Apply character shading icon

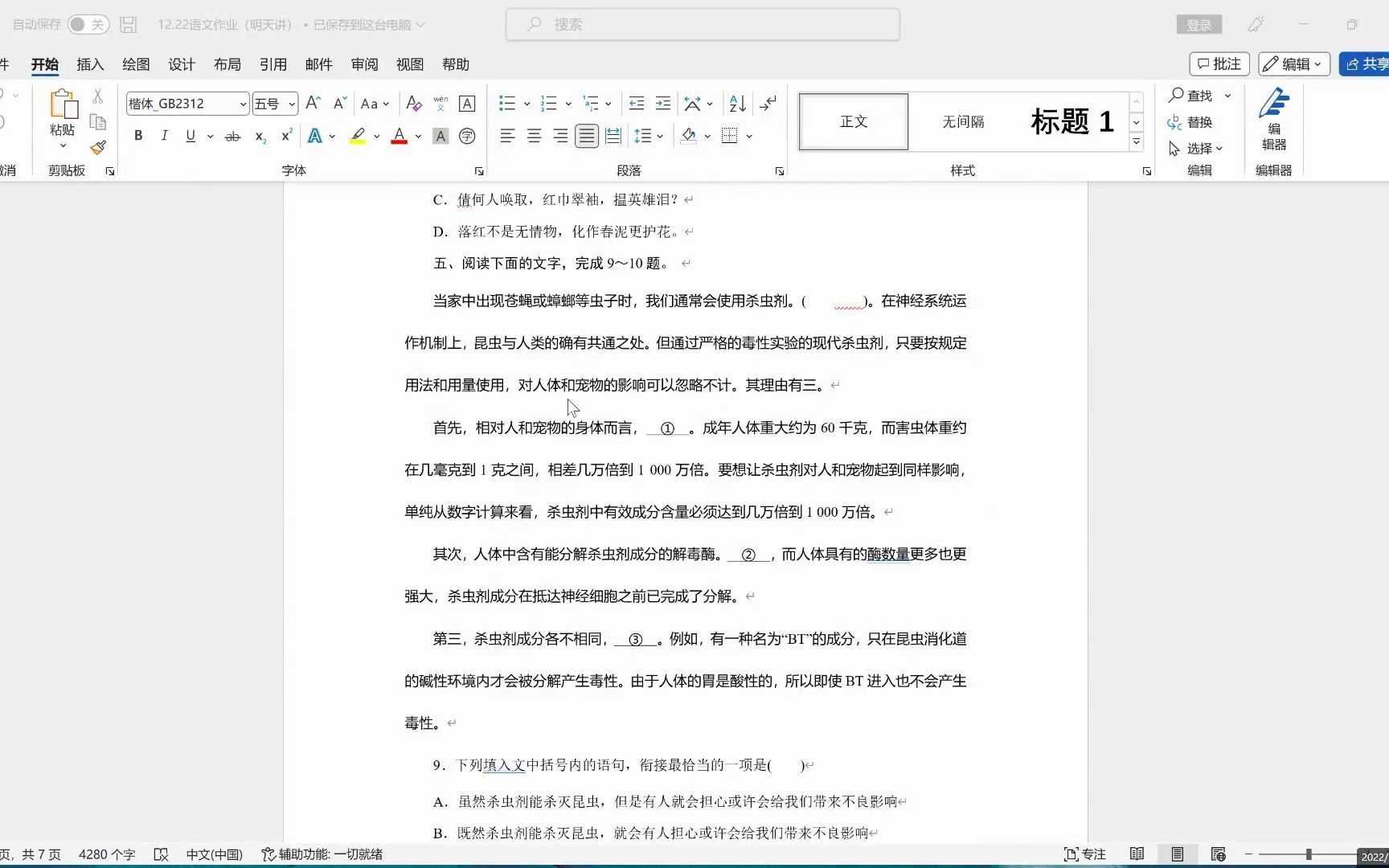tap(440, 136)
